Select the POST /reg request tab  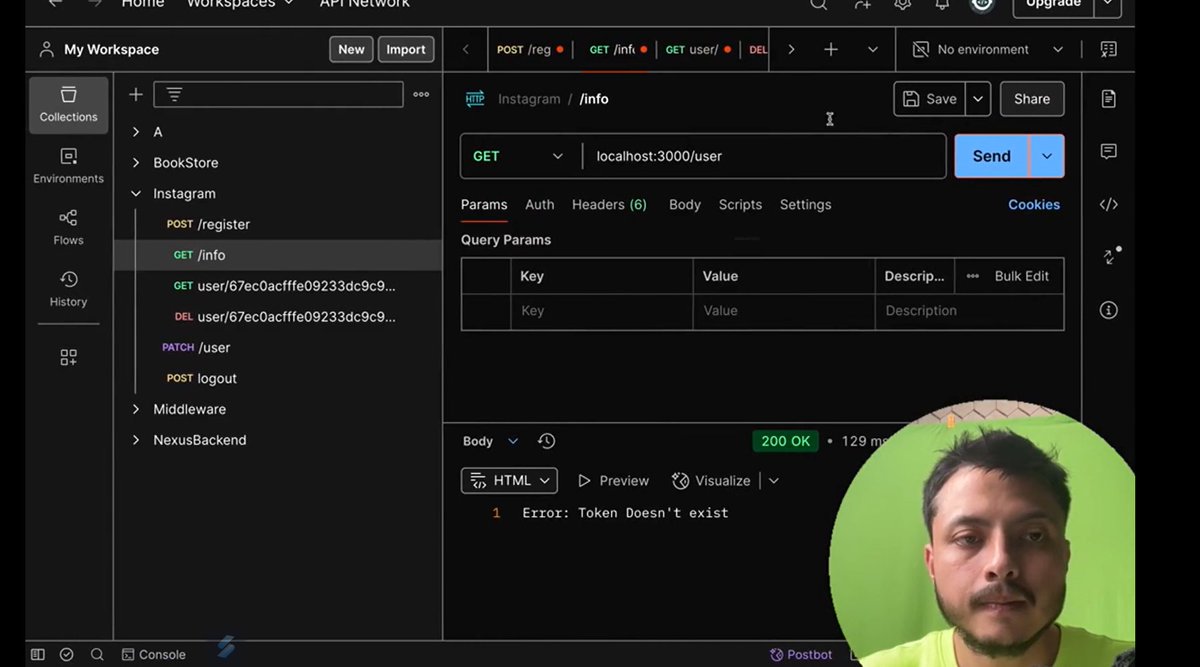point(530,49)
